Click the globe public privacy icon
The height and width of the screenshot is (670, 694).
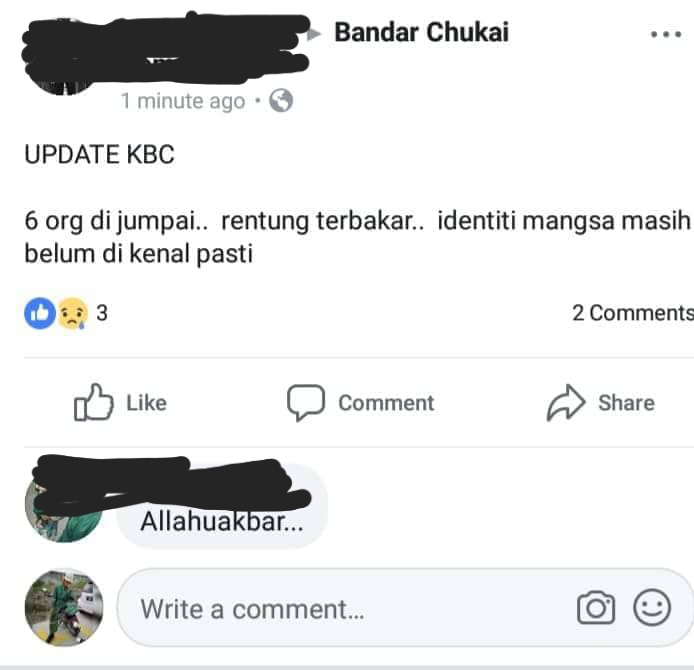(281, 101)
